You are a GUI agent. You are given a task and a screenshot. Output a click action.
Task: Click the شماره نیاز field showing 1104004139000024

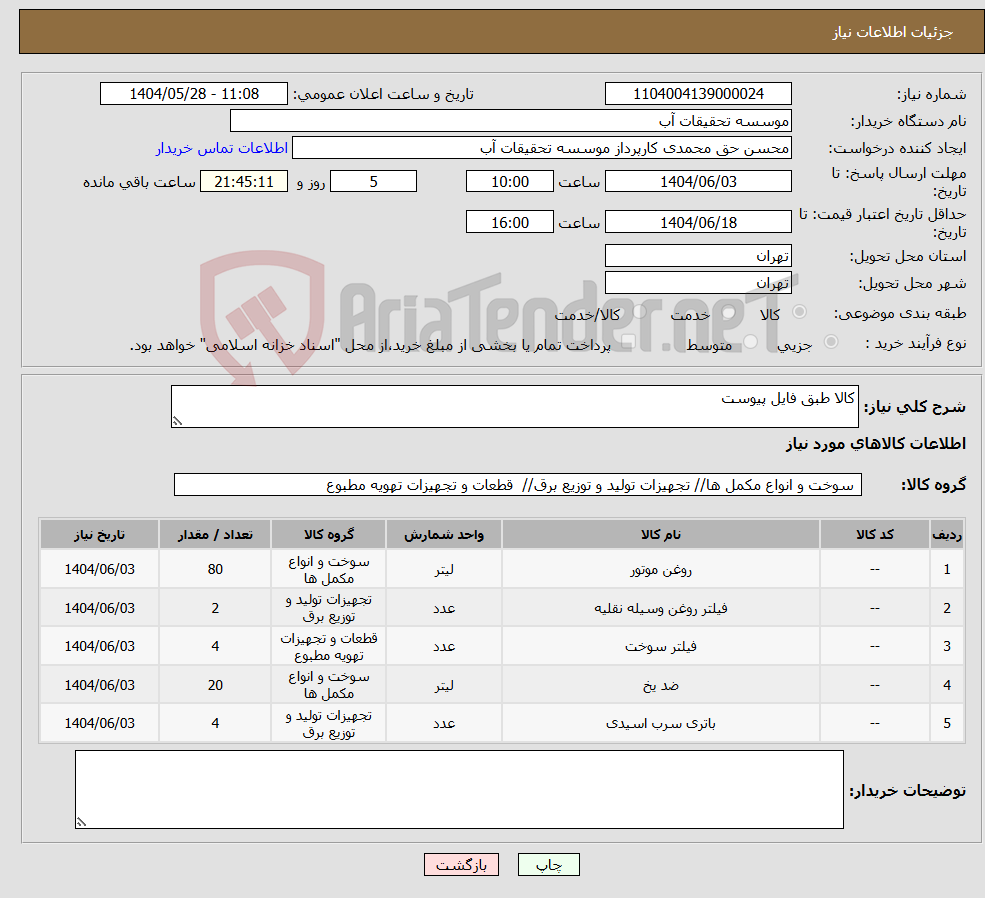click(x=697, y=93)
